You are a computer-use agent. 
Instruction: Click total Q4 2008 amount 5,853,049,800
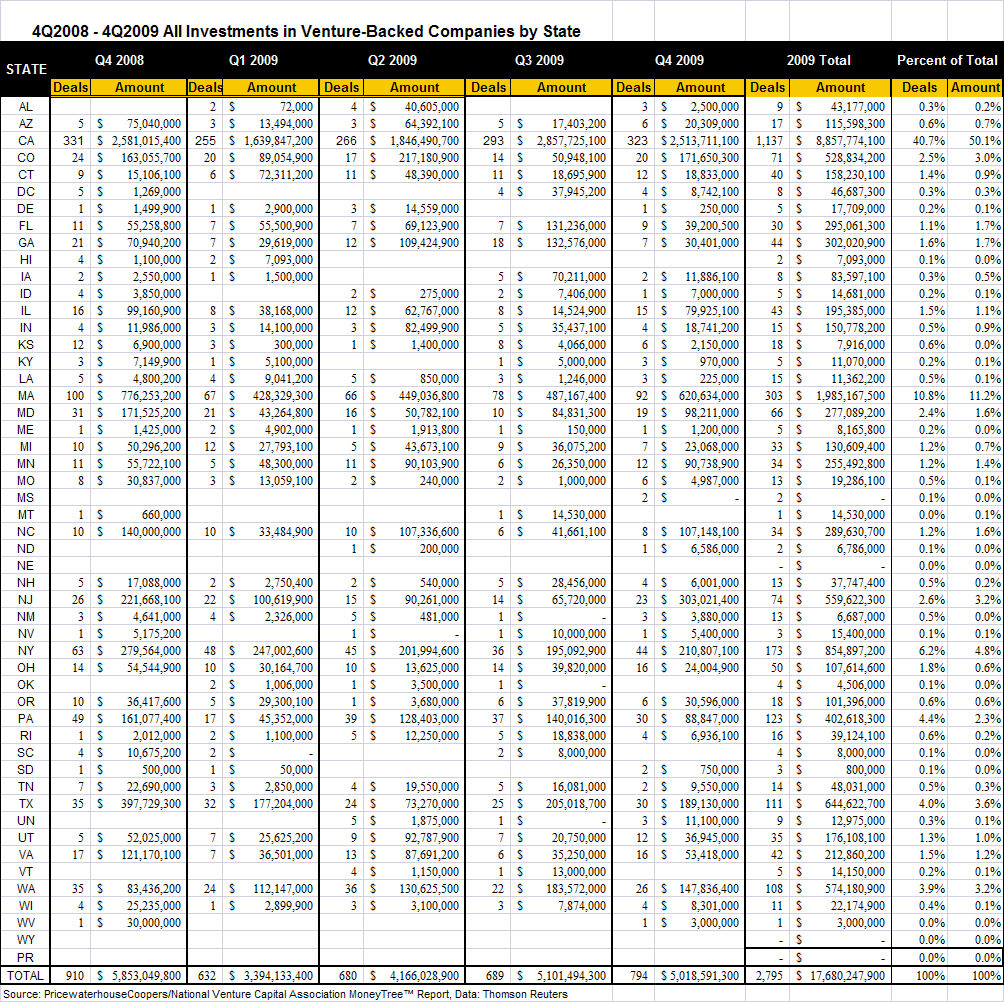[146, 976]
